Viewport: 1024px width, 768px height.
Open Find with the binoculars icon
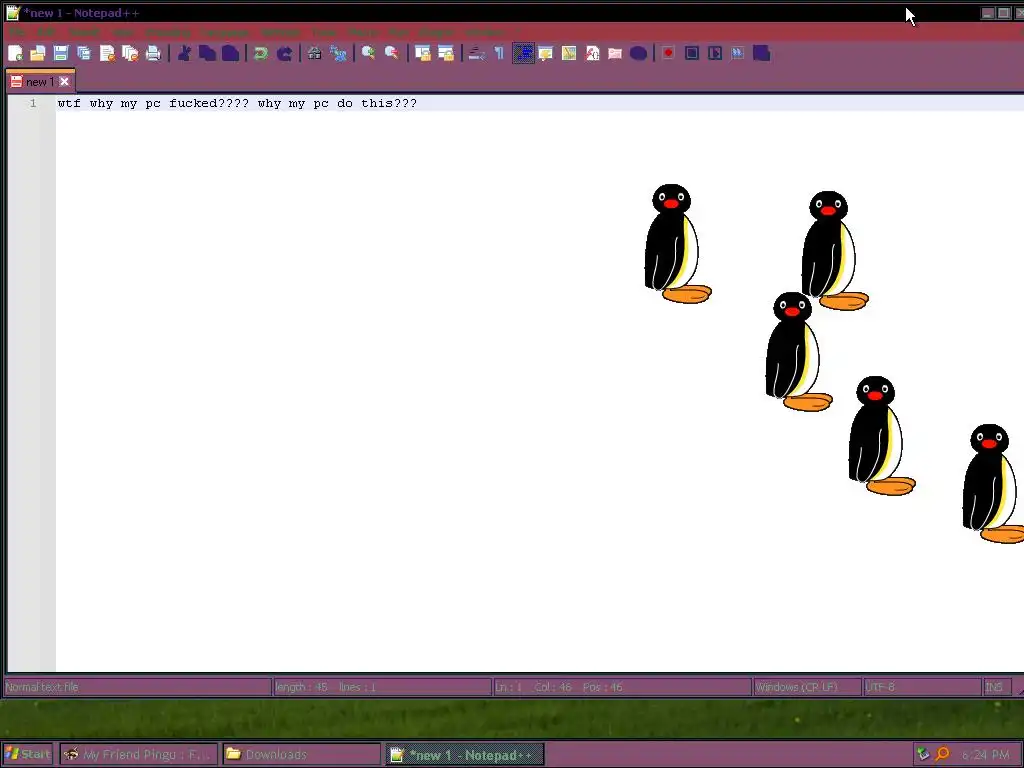coord(314,54)
